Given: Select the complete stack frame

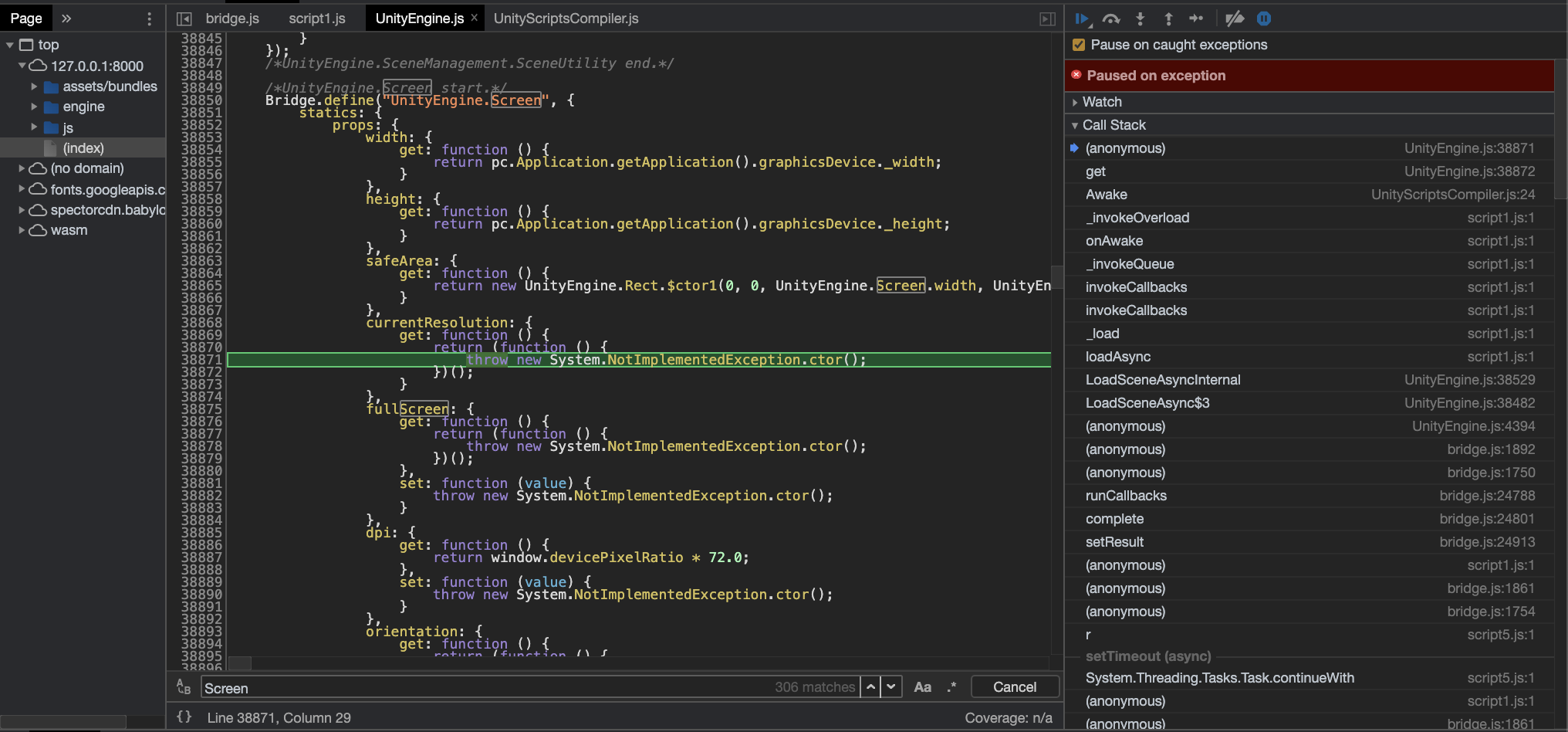Looking at the screenshot, I should coord(1309,519).
